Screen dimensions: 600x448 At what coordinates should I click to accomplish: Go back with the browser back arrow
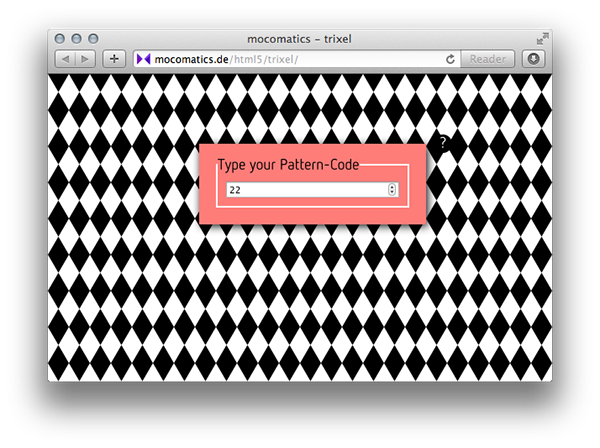click(65, 59)
